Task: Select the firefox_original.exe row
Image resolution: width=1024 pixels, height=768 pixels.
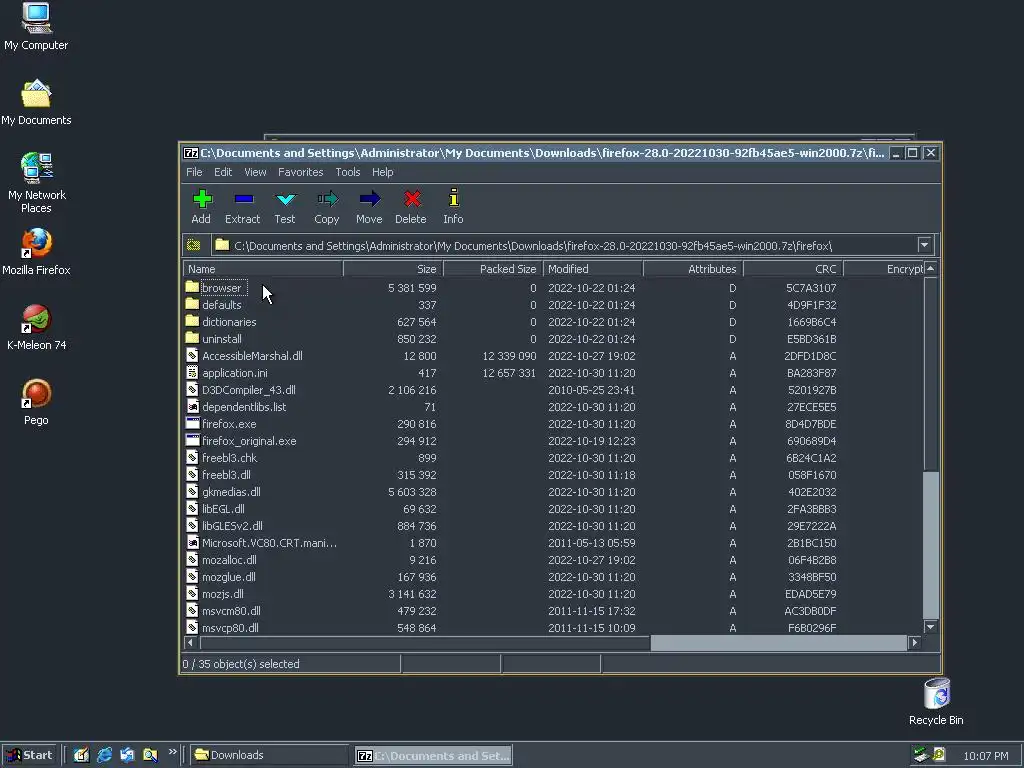Action: point(553,441)
